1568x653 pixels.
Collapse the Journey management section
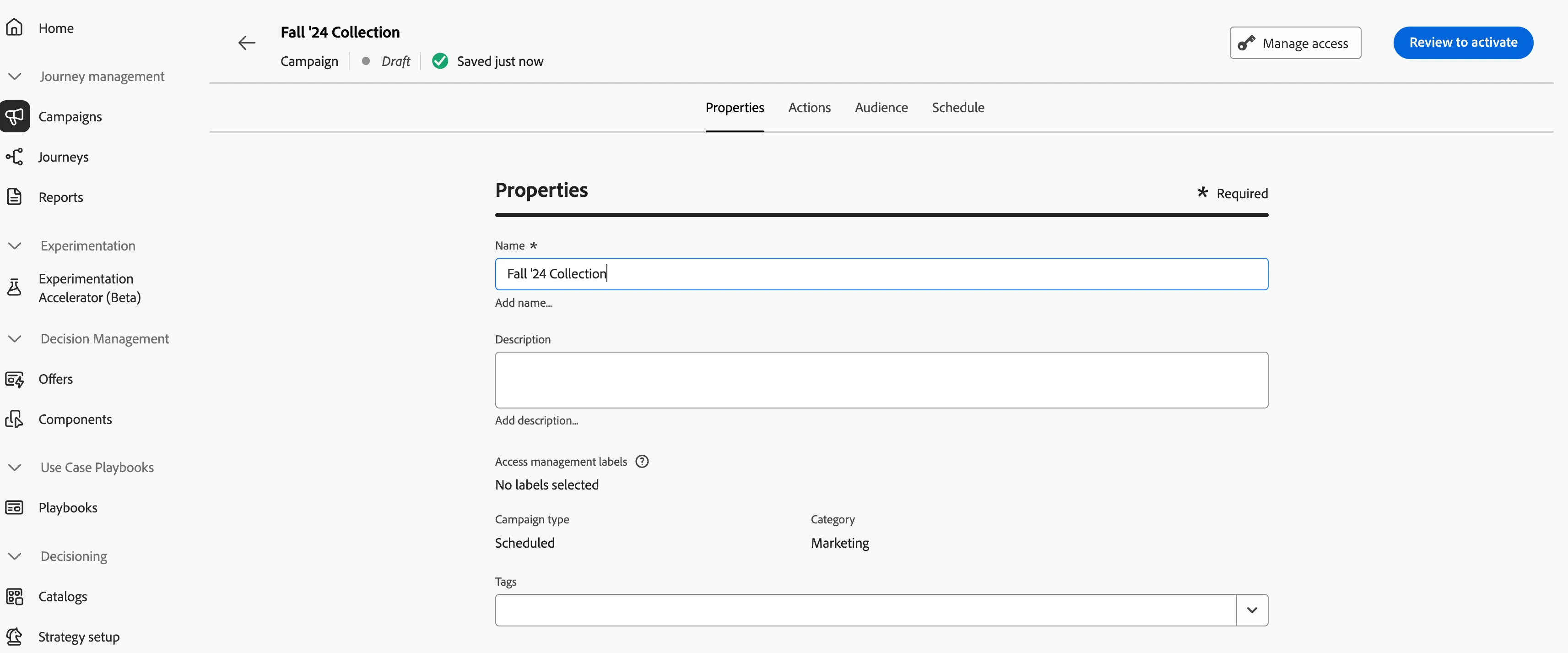(x=15, y=76)
